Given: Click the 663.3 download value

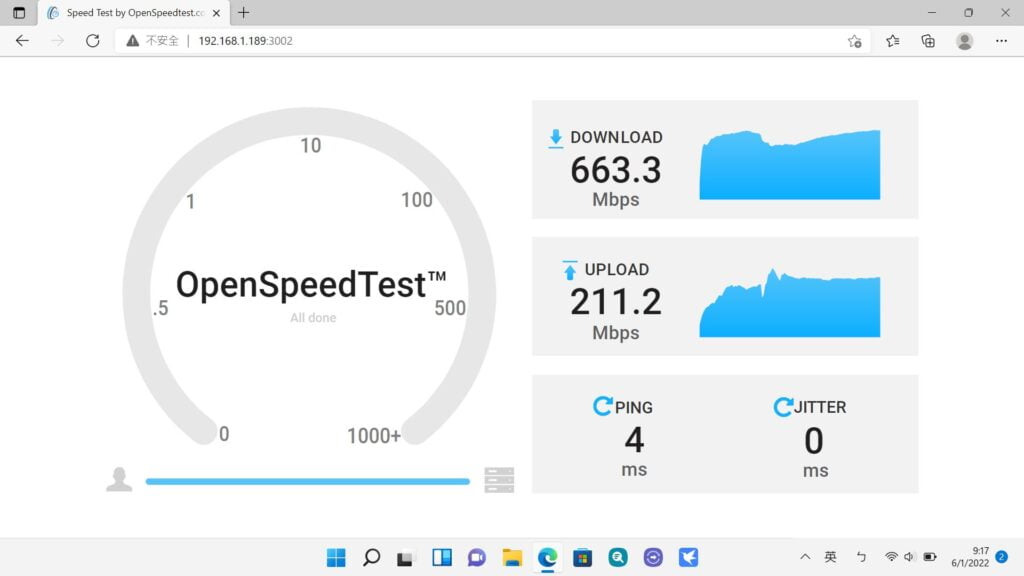Looking at the screenshot, I should tap(616, 170).
